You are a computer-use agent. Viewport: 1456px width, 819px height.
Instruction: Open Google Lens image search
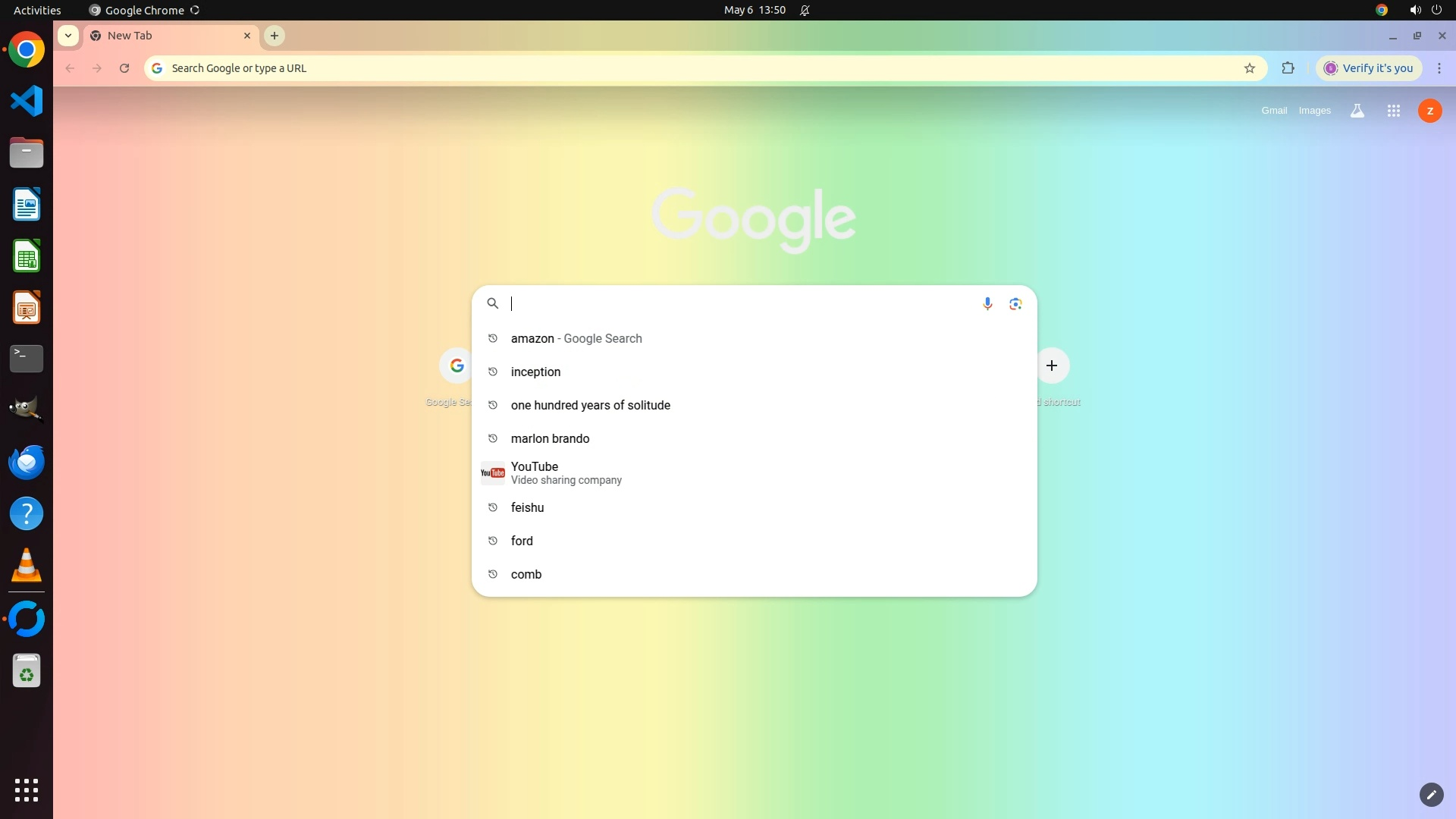(1015, 303)
